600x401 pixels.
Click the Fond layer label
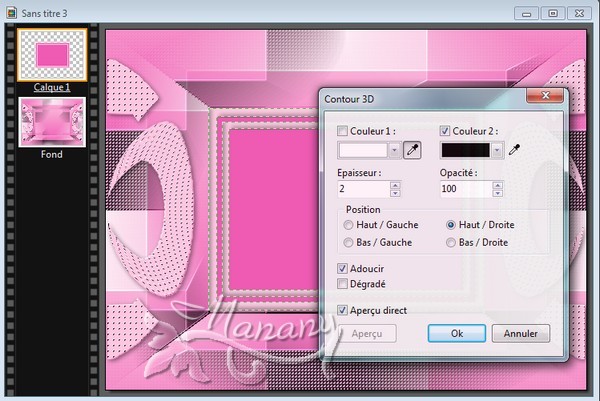(52, 155)
